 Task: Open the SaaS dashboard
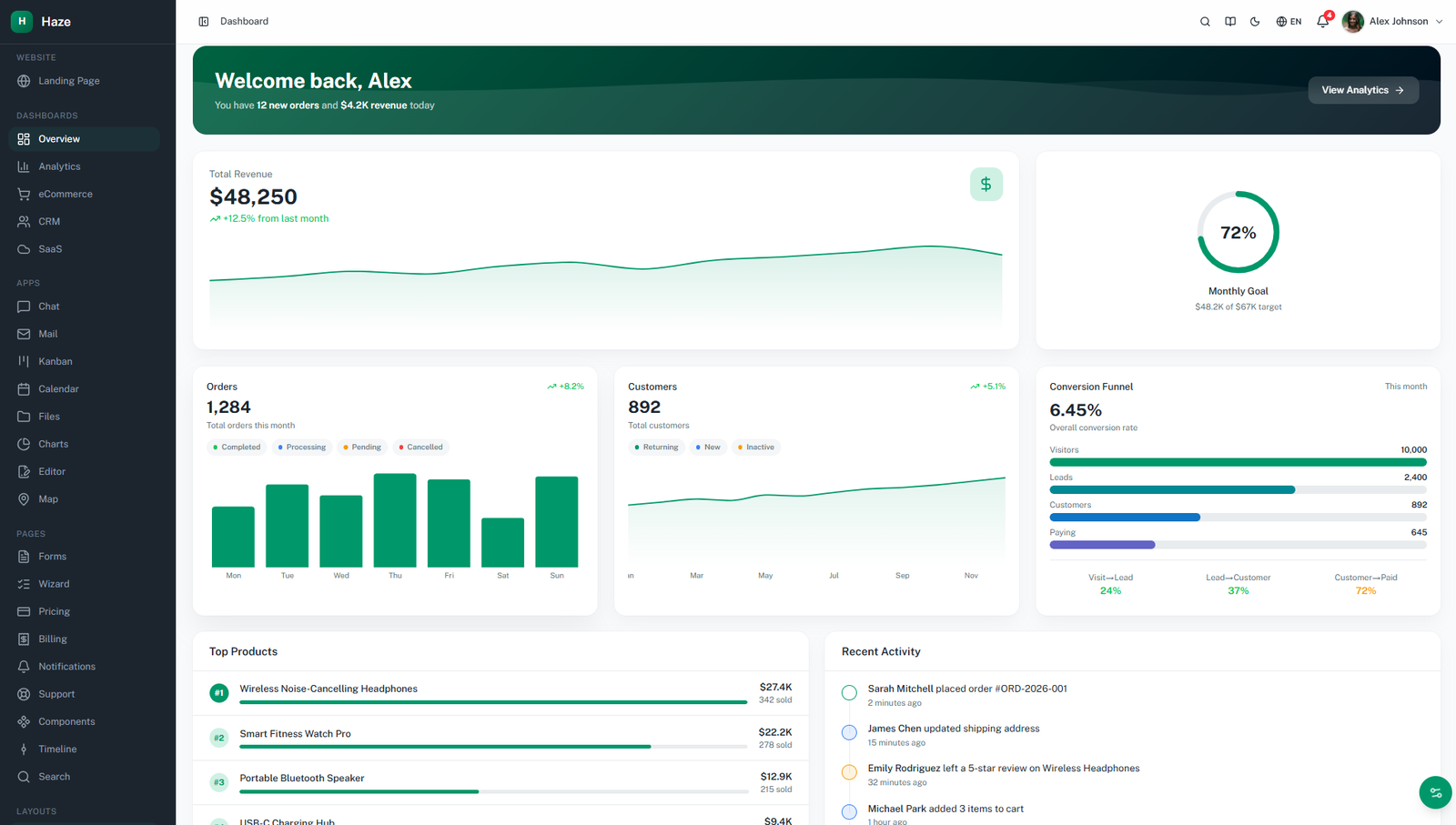point(84,248)
